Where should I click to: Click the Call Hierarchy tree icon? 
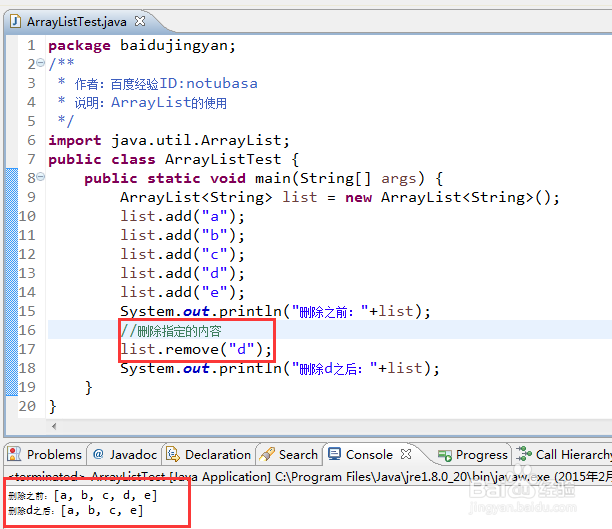(x=524, y=454)
